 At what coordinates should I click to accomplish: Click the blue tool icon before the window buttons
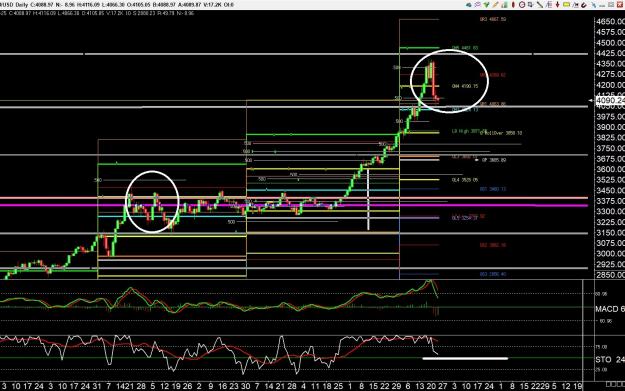594,5
